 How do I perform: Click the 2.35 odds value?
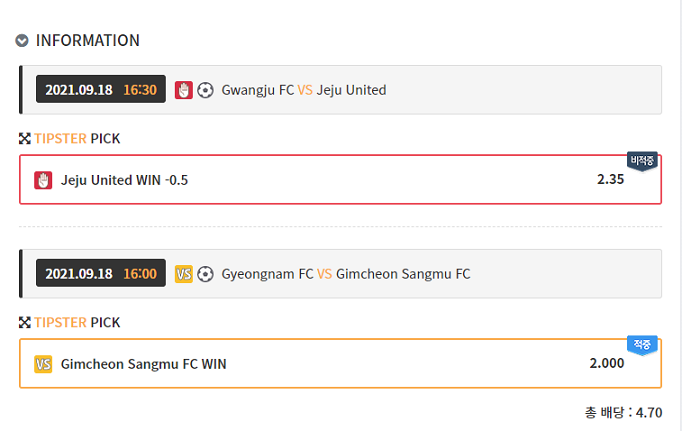[610, 180]
